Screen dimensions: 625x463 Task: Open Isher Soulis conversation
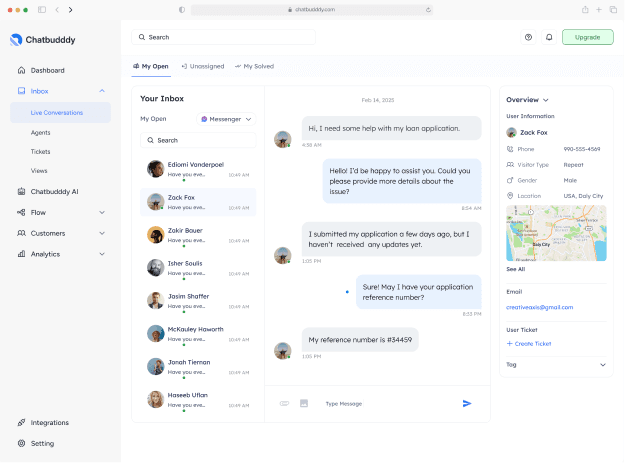coord(198,268)
